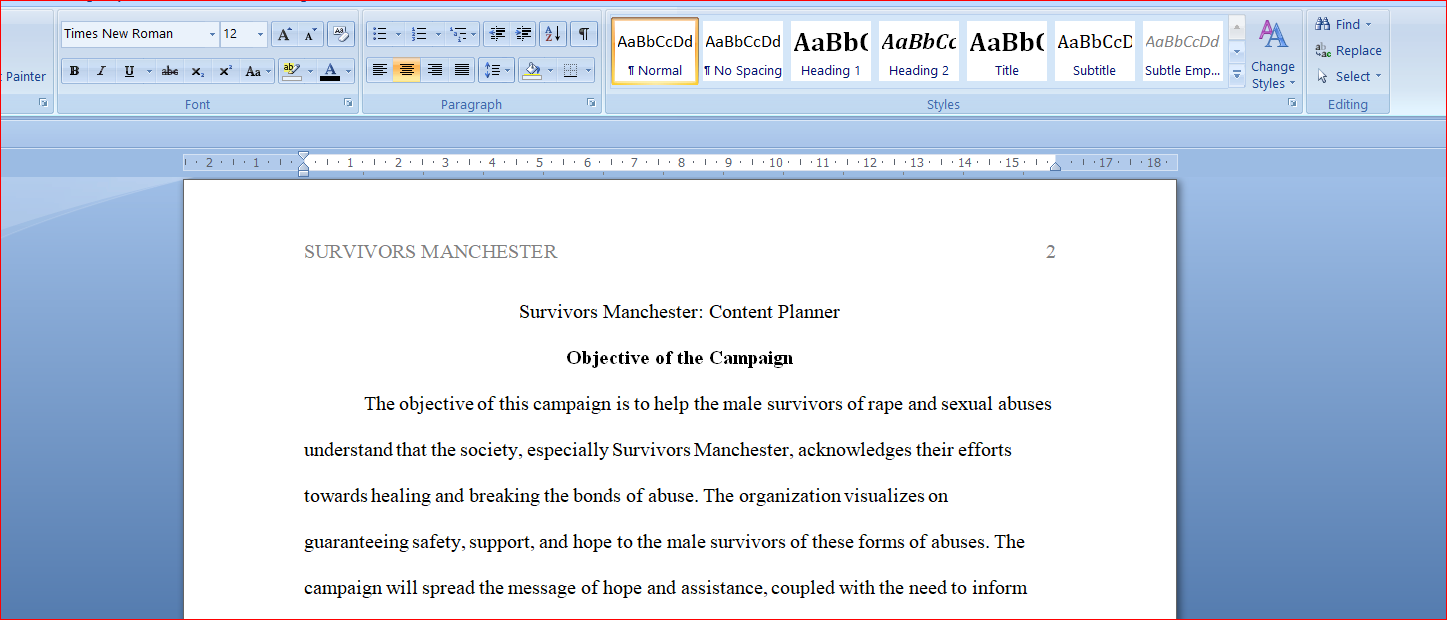Open the Styles pane launcher
Screen dimensions: 1447x620
coord(1292,103)
